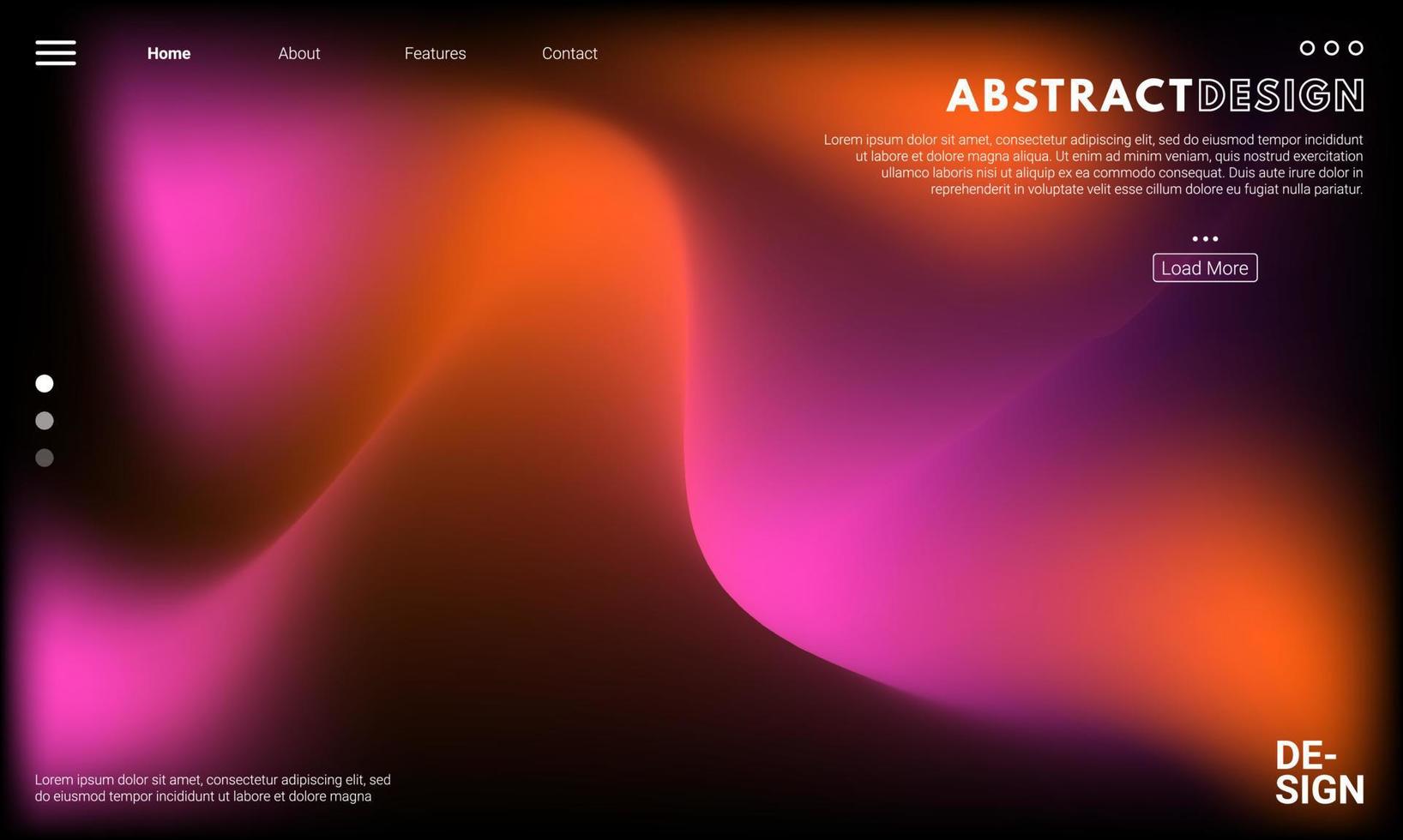The image size is (1403, 840).
Task: Select the first circle icon at top right
Action: 1307,48
